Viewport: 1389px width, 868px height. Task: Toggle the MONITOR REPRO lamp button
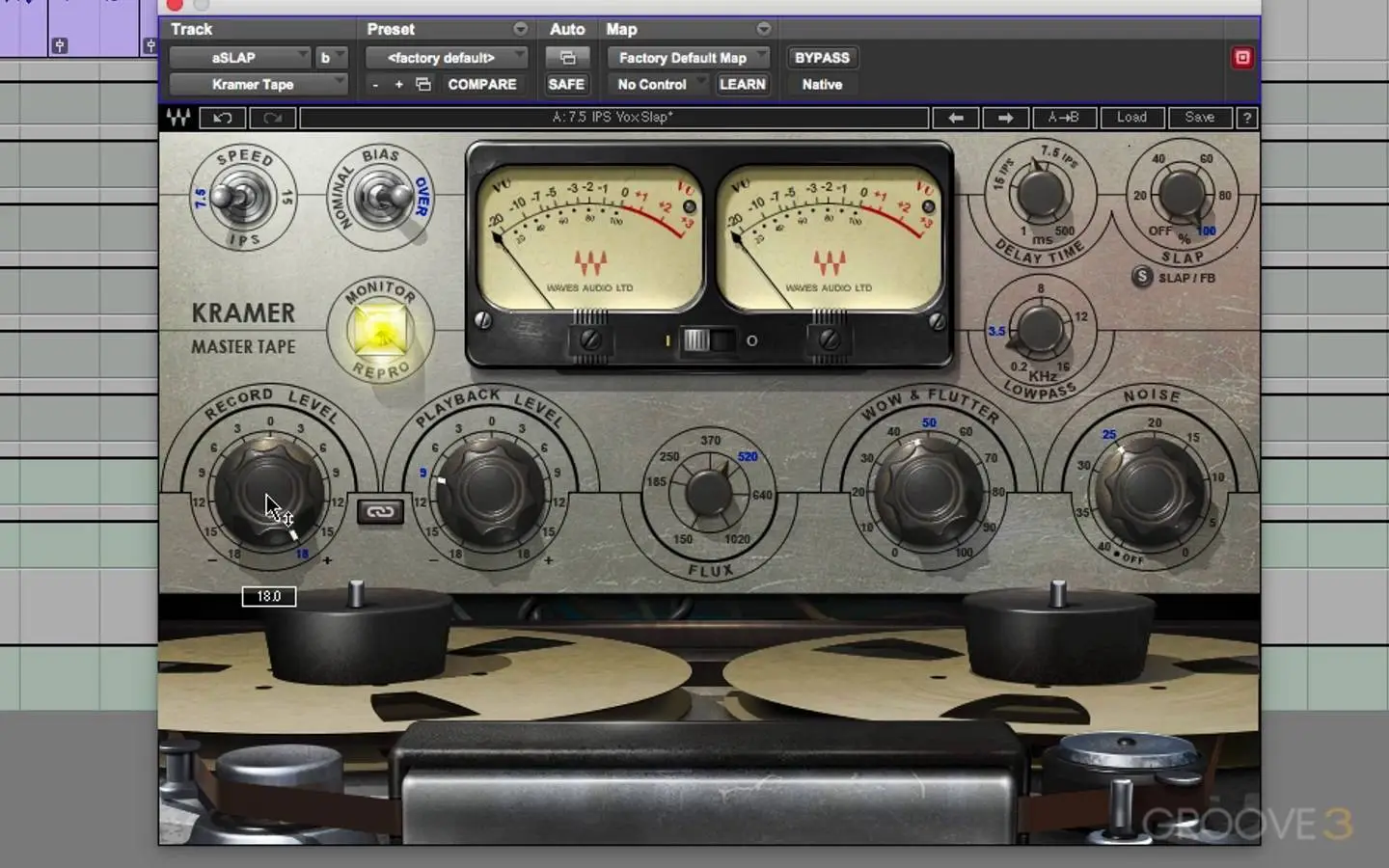(x=380, y=330)
